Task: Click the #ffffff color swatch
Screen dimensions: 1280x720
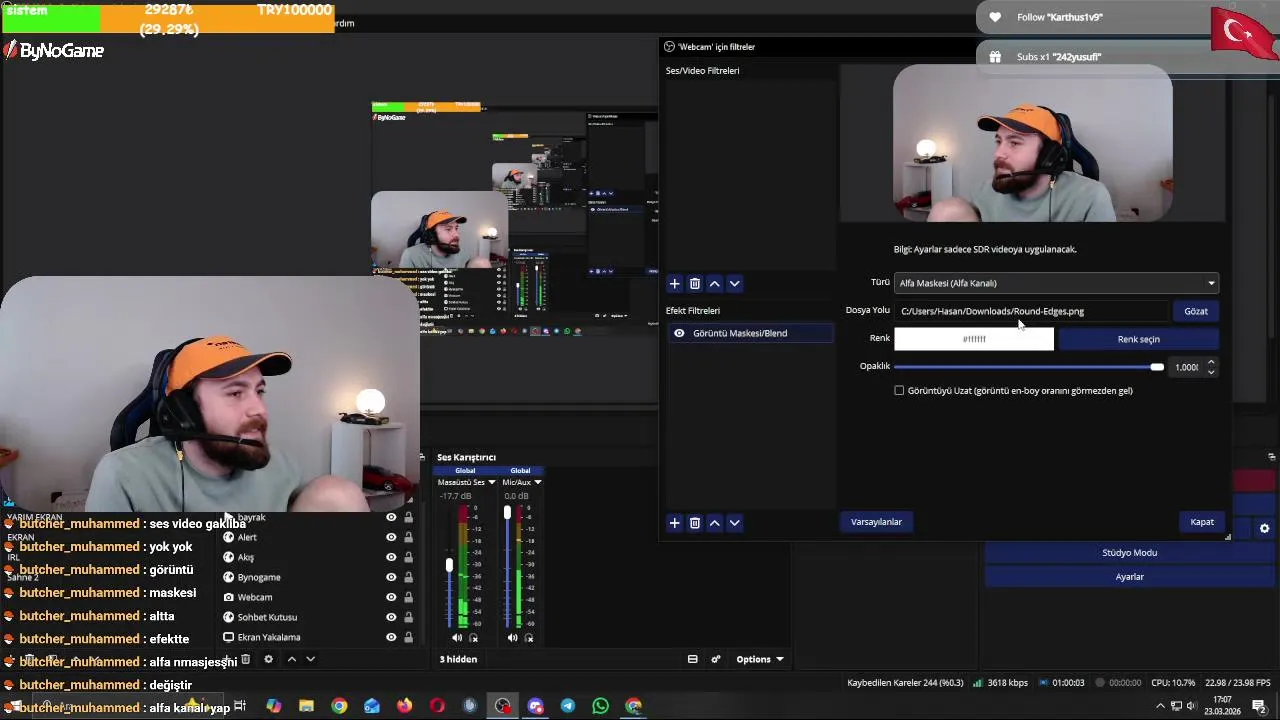Action: (974, 339)
